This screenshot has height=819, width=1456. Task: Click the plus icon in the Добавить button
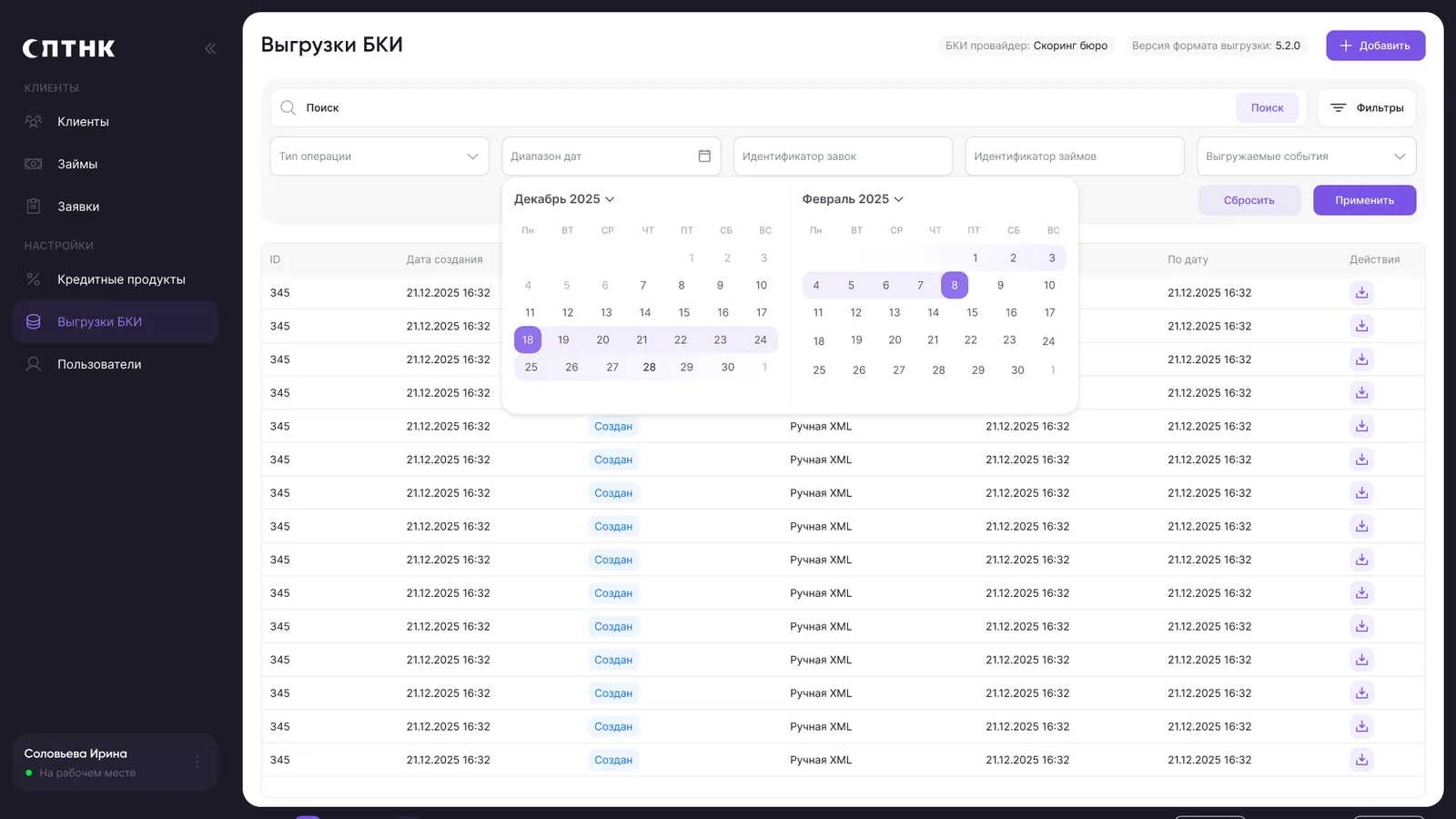point(1346,45)
